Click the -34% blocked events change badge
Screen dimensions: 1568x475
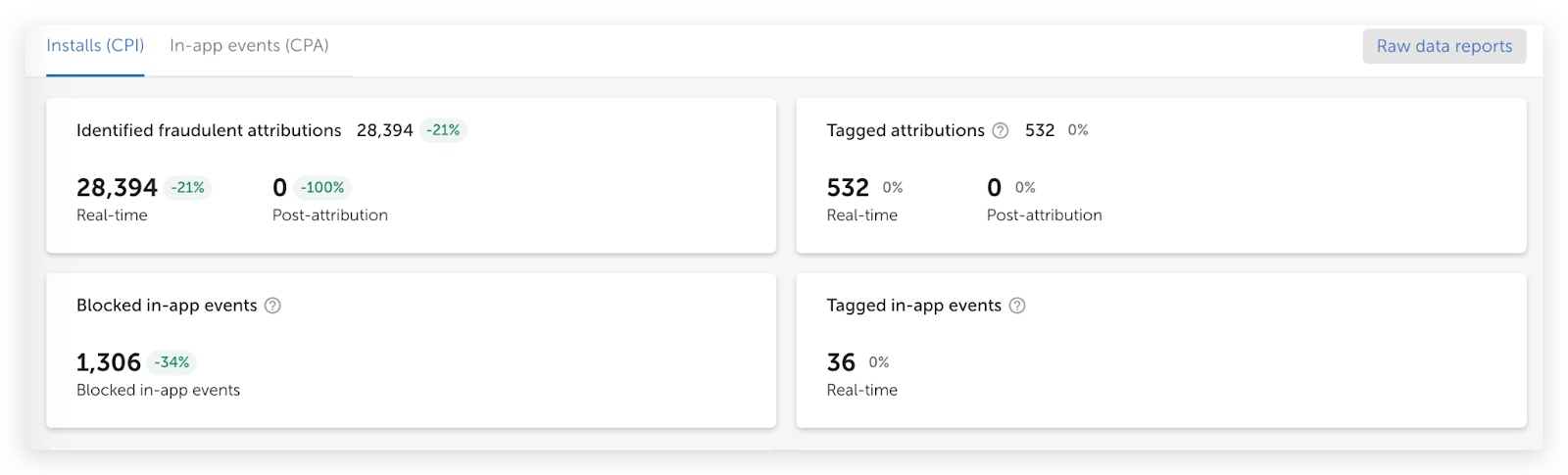172,362
